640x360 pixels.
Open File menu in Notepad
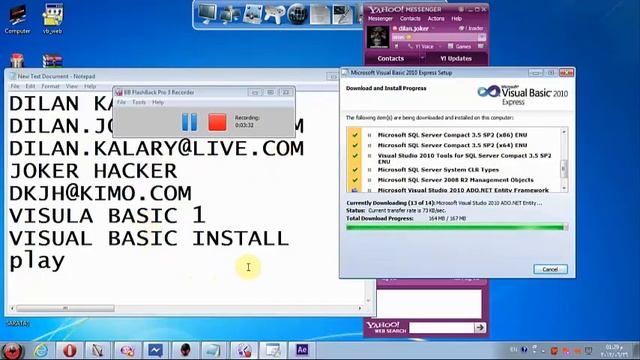click(15, 86)
